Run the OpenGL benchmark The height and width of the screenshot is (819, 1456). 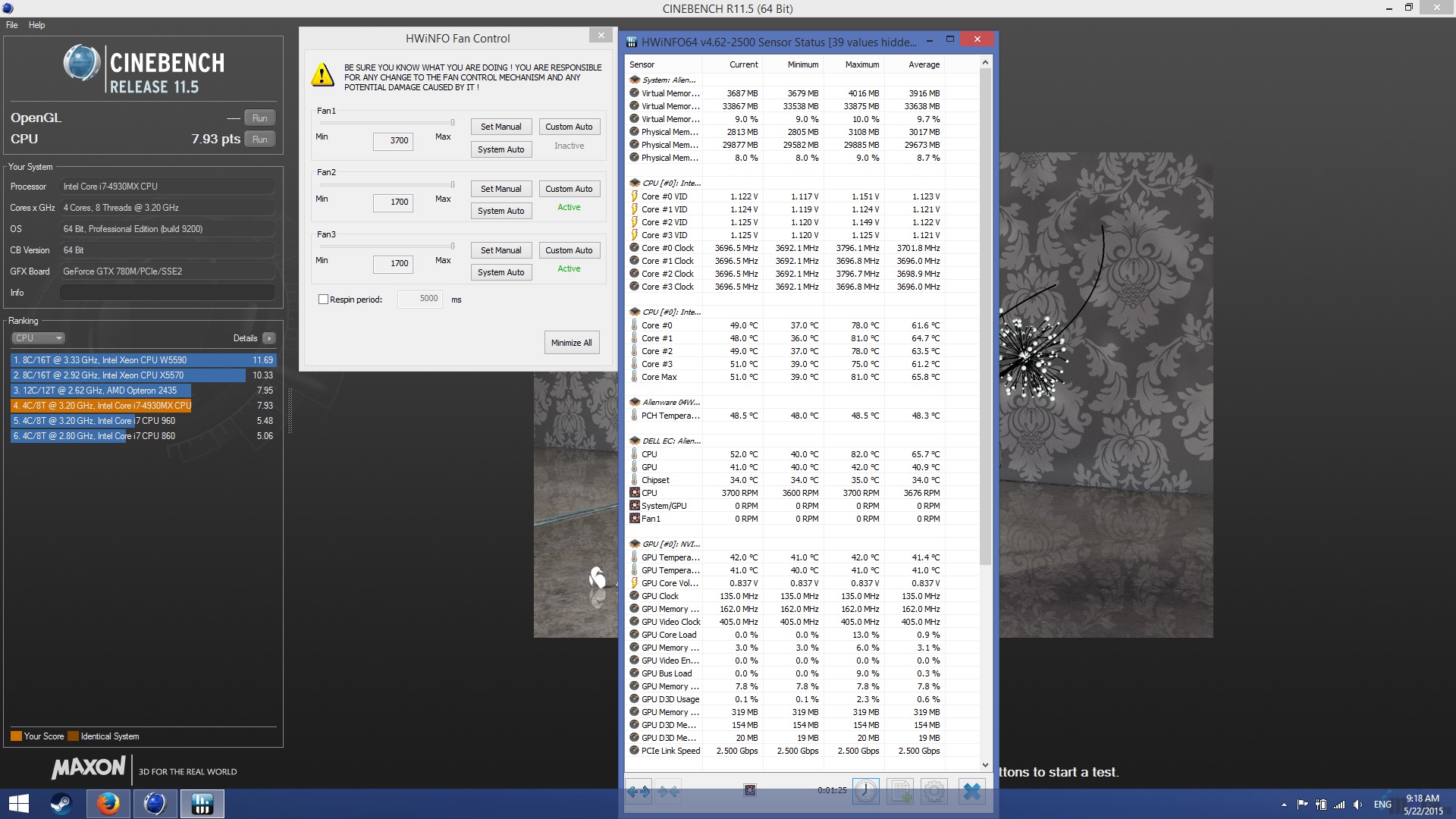click(259, 118)
